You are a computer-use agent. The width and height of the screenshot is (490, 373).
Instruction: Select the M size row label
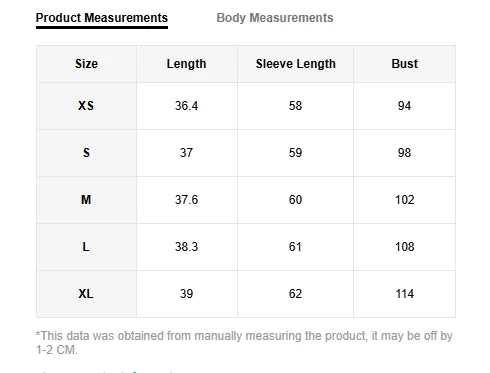[86, 200]
